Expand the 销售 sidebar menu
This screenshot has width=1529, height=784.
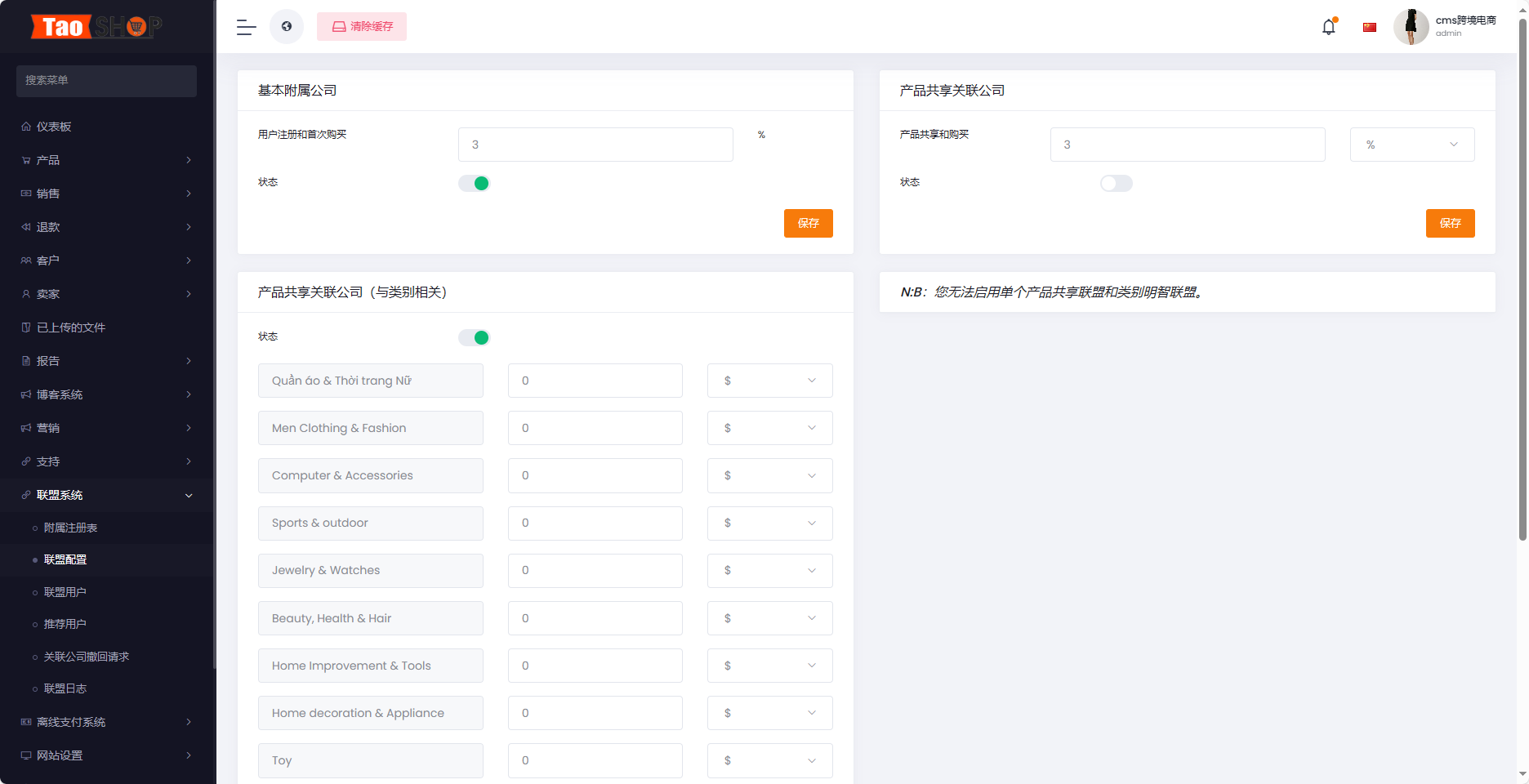pyautogui.click(x=106, y=194)
